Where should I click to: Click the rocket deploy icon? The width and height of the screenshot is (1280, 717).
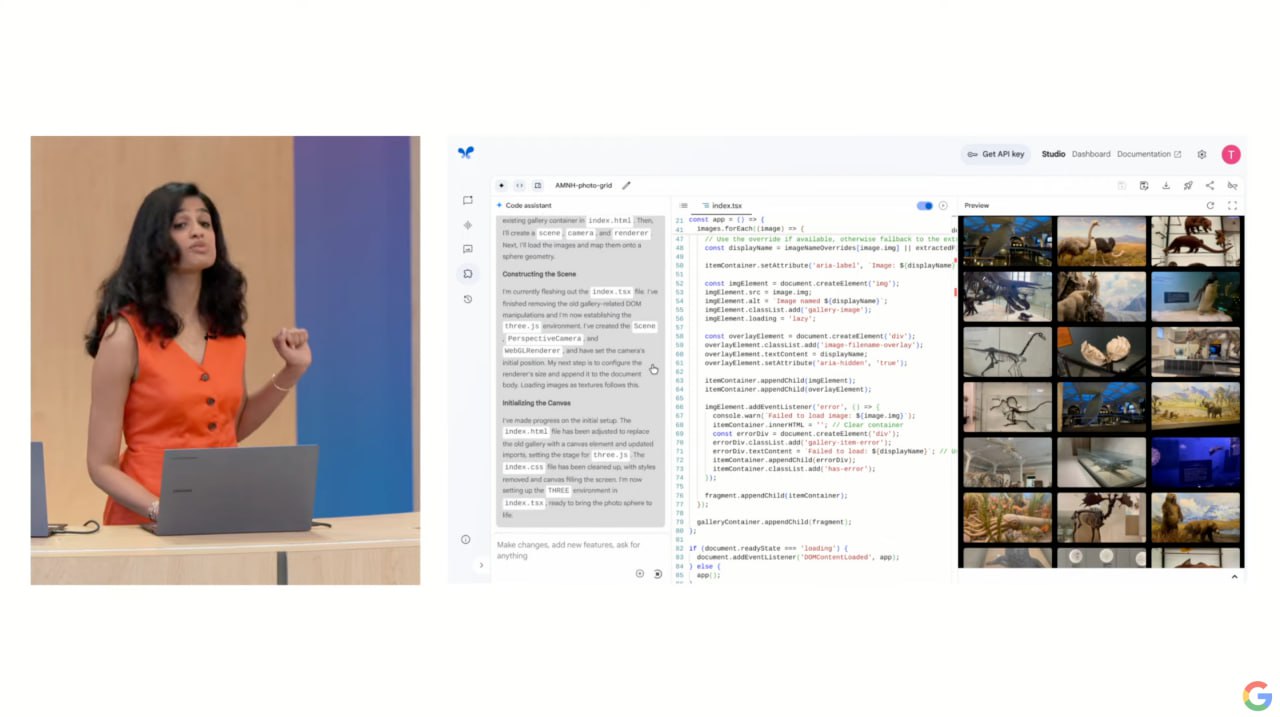pyautogui.click(x=1188, y=186)
